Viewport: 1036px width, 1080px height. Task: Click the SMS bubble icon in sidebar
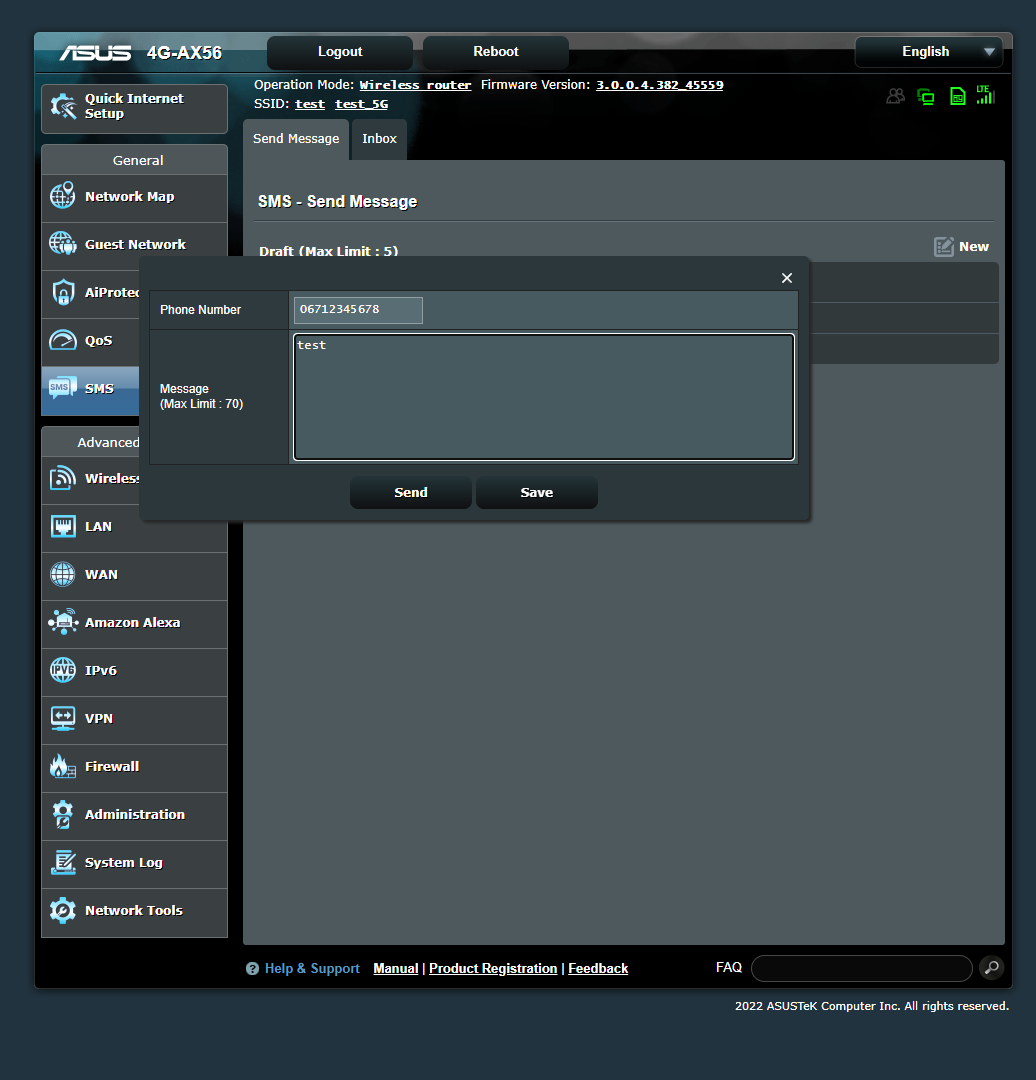[63, 388]
